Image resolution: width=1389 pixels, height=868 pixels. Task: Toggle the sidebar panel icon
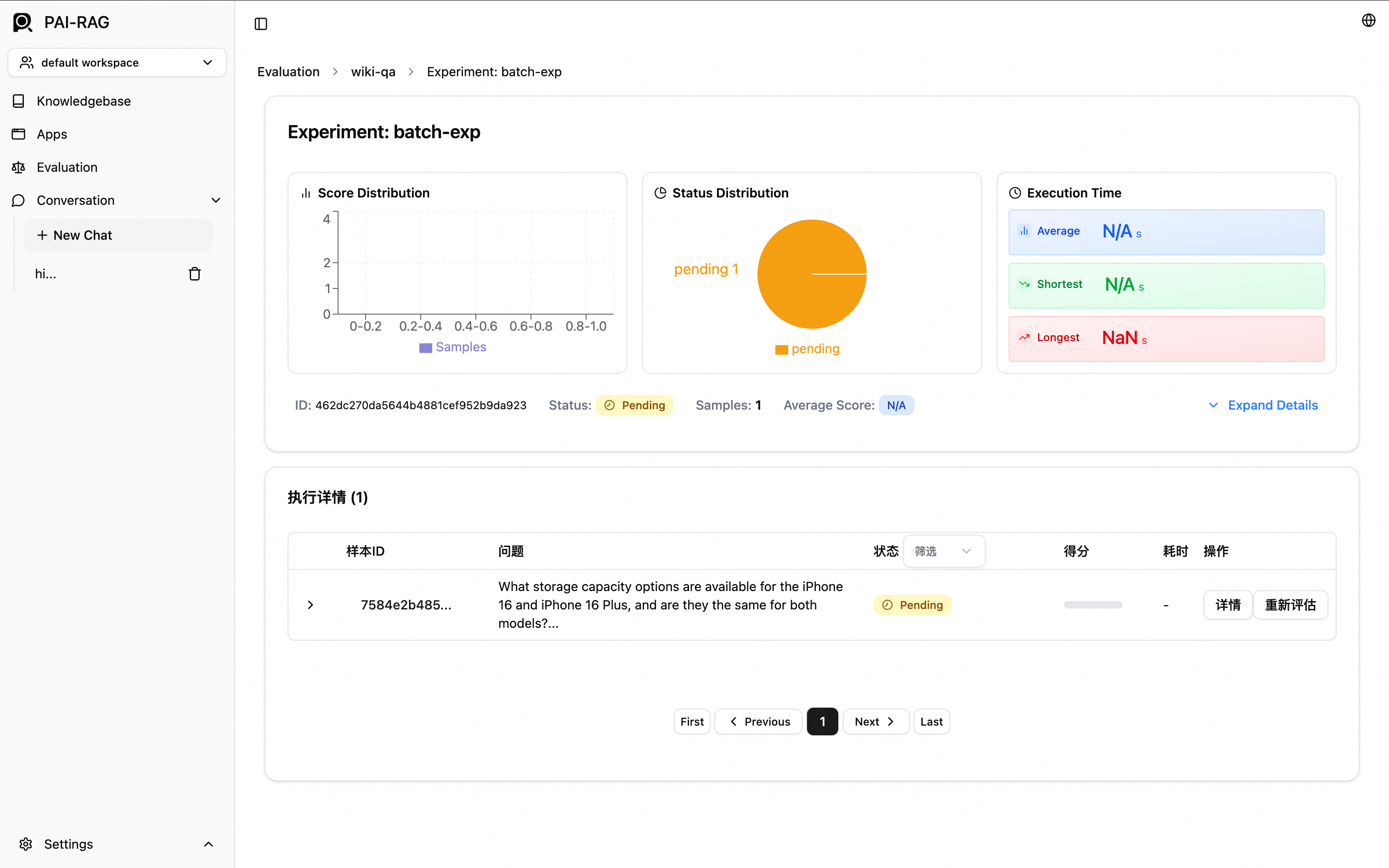[x=260, y=23]
